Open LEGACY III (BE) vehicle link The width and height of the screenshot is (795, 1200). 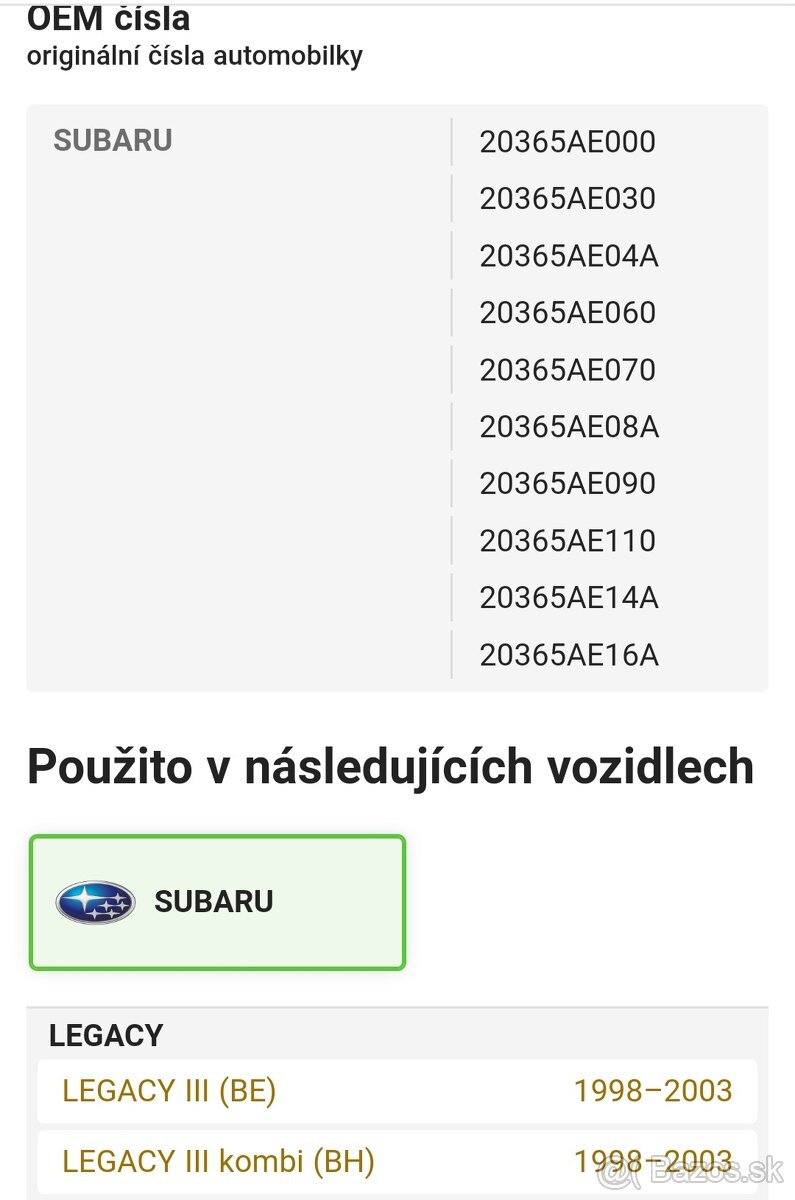point(169,1090)
